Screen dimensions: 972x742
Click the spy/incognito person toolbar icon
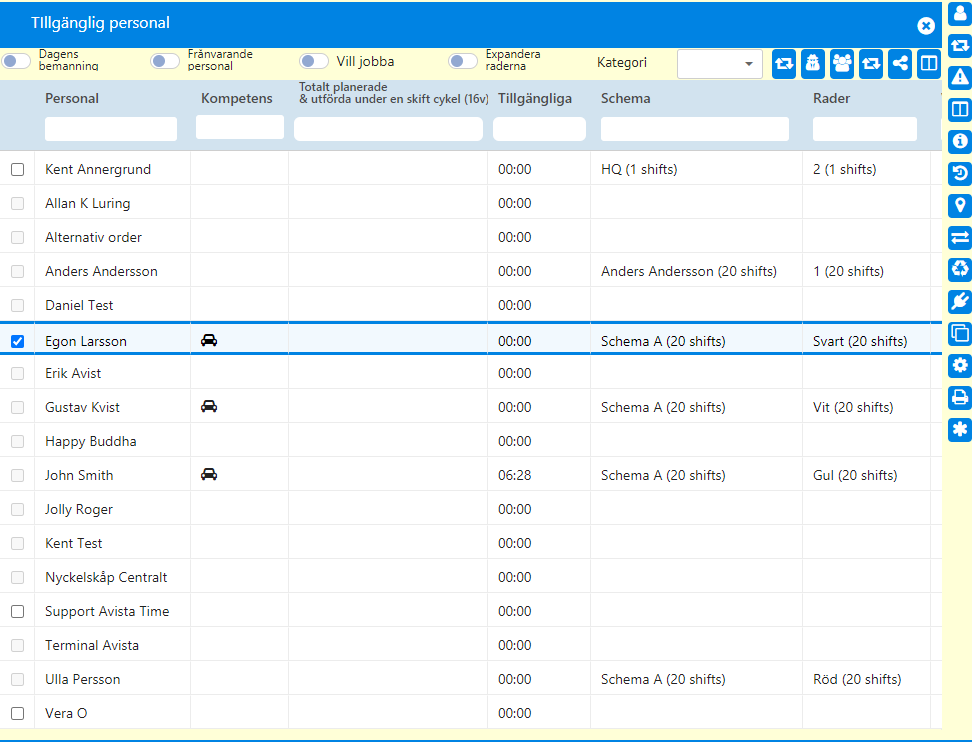[x=813, y=63]
